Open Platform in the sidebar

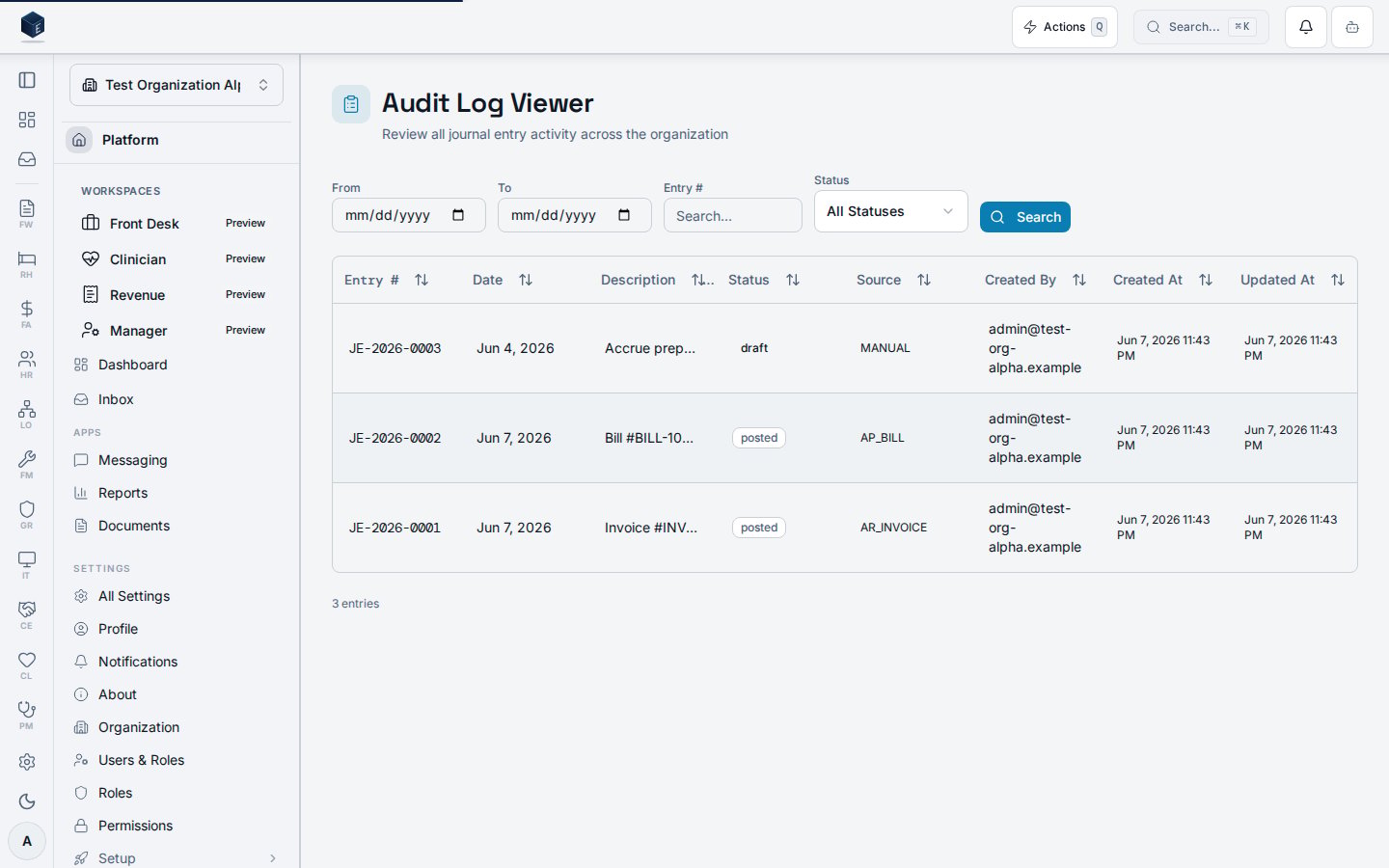pyautogui.click(x=177, y=140)
